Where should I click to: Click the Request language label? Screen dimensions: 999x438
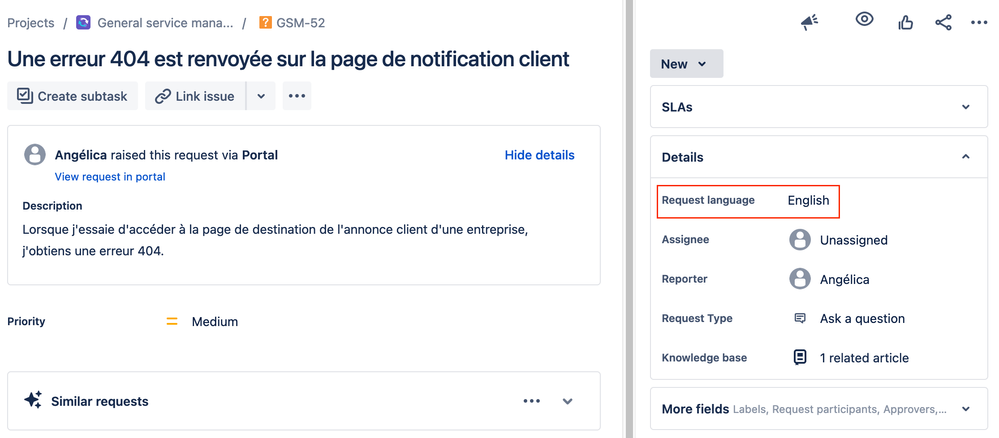point(708,200)
